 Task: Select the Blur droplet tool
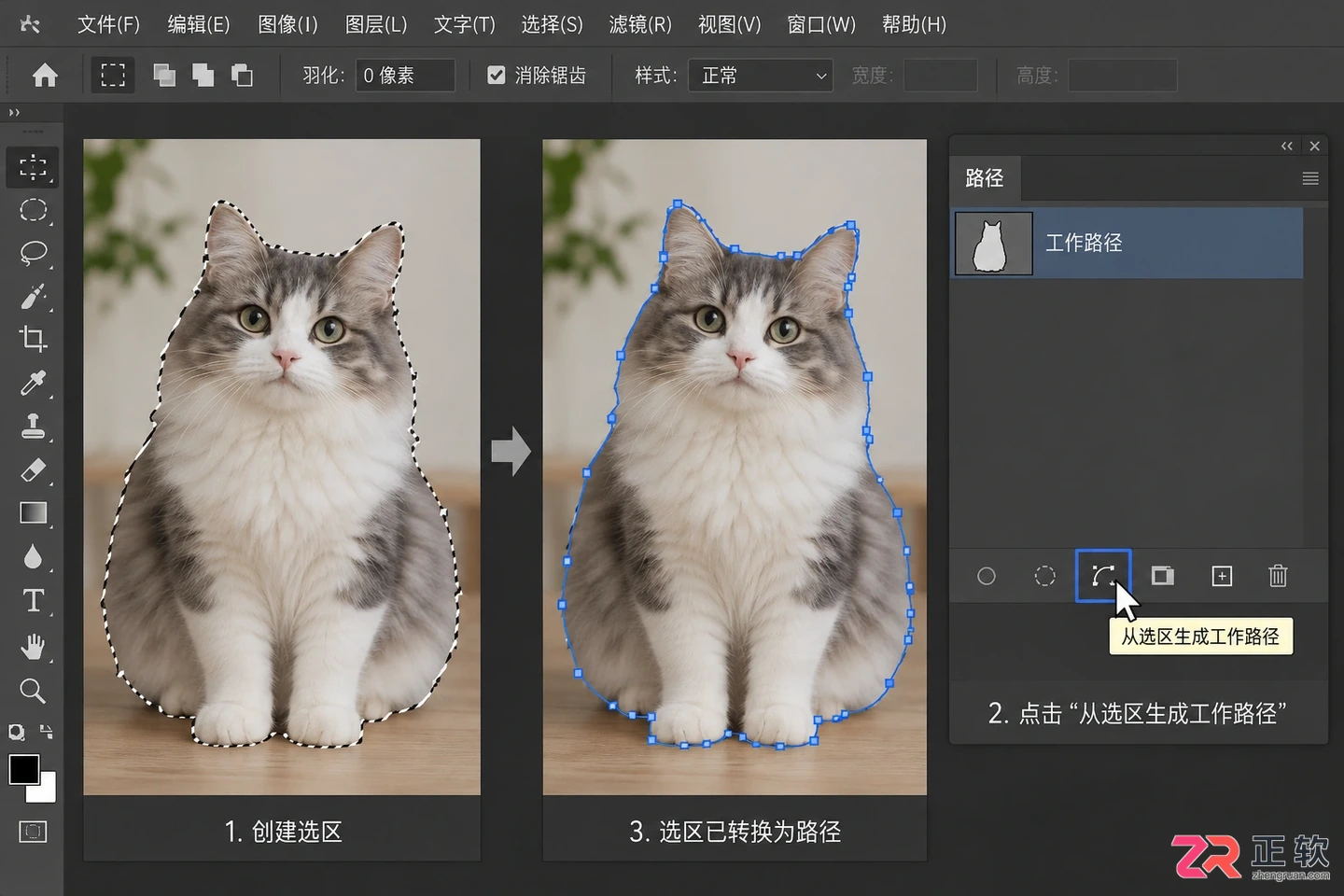pos(33,556)
